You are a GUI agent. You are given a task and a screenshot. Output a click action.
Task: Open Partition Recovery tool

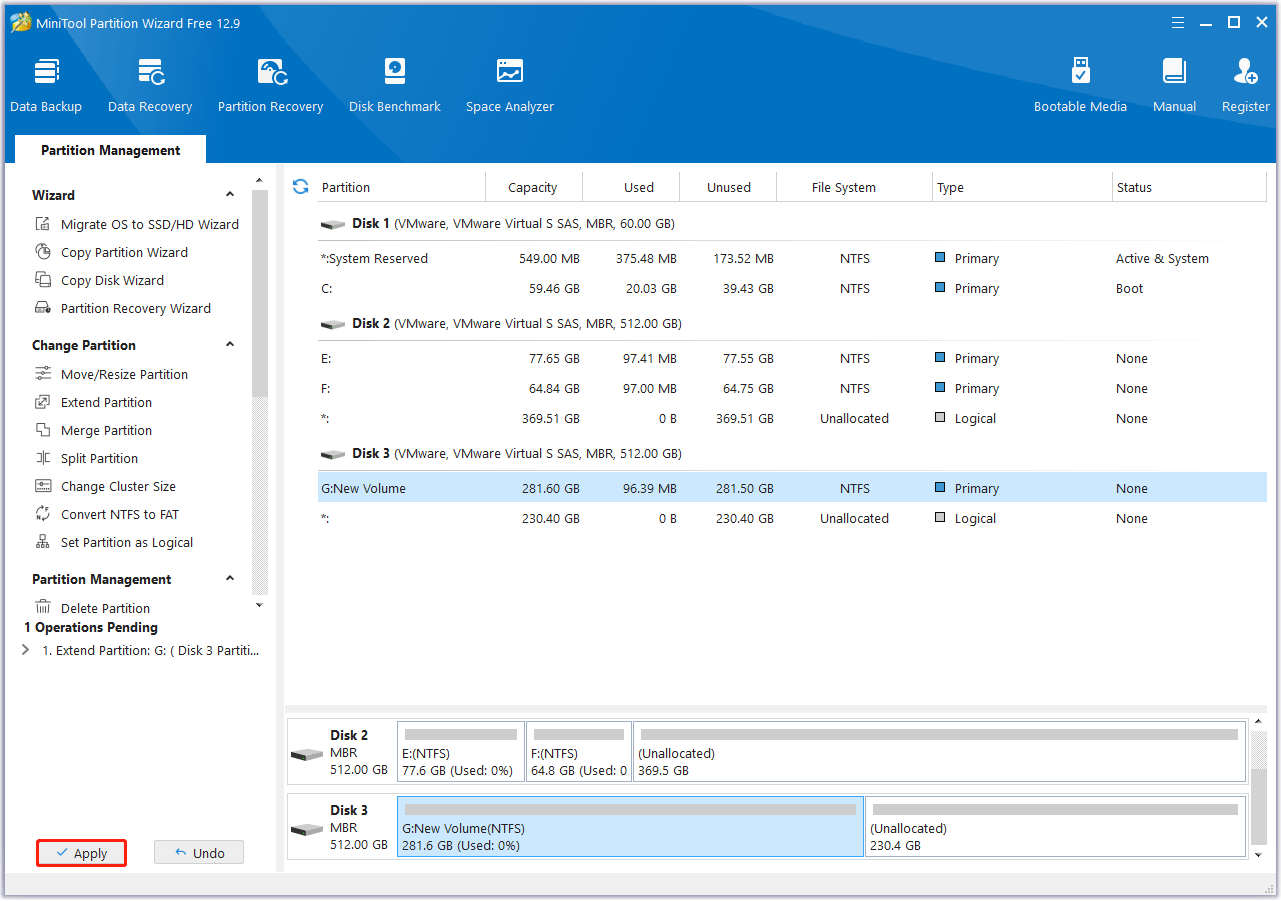(271, 85)
